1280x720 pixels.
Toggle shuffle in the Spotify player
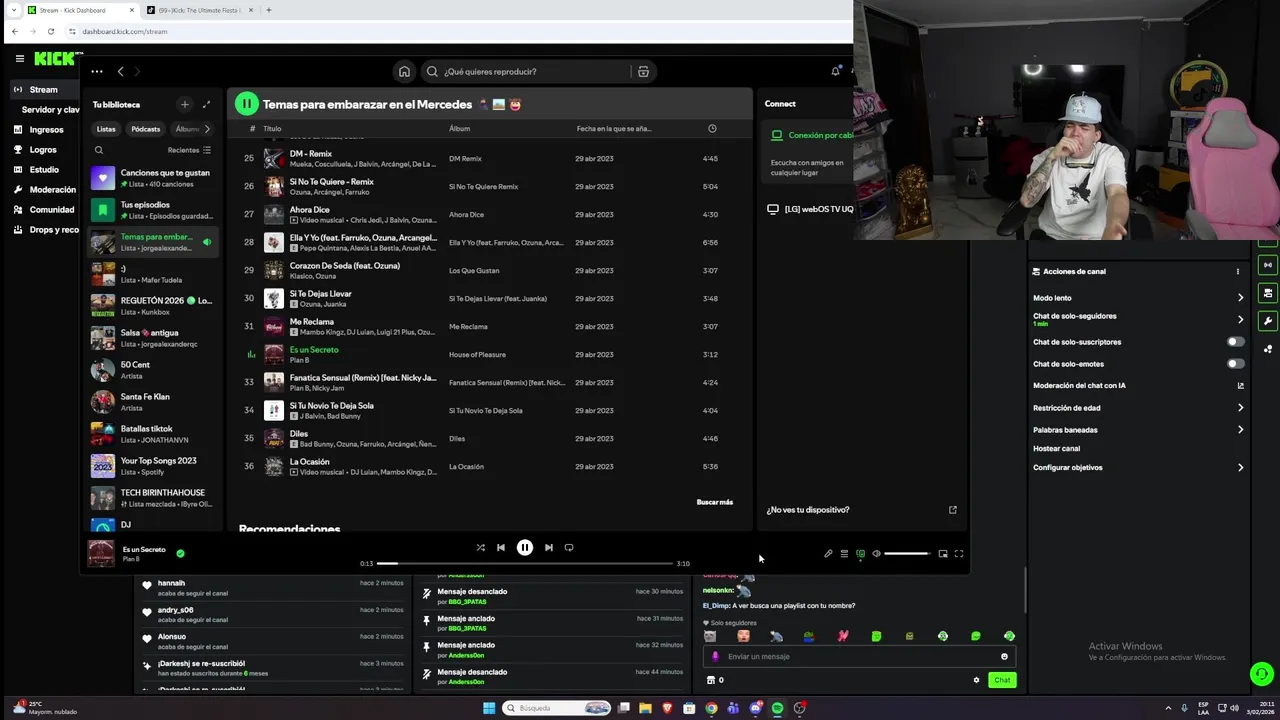(x=480, y=547)
